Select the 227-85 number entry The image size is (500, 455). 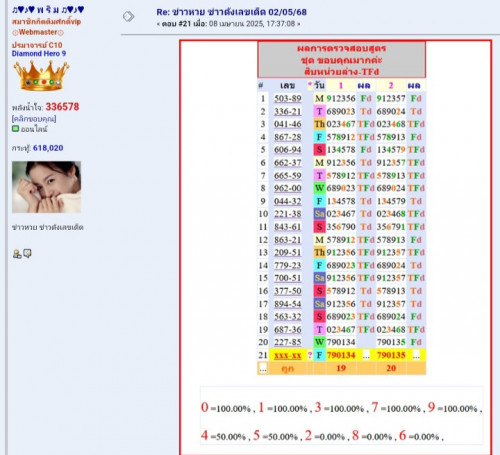click(x=288, y=342)
